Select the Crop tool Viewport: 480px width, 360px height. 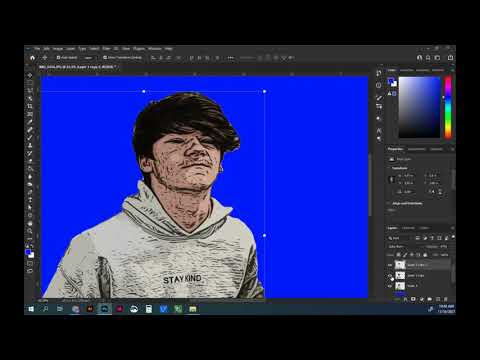[30, 106]
